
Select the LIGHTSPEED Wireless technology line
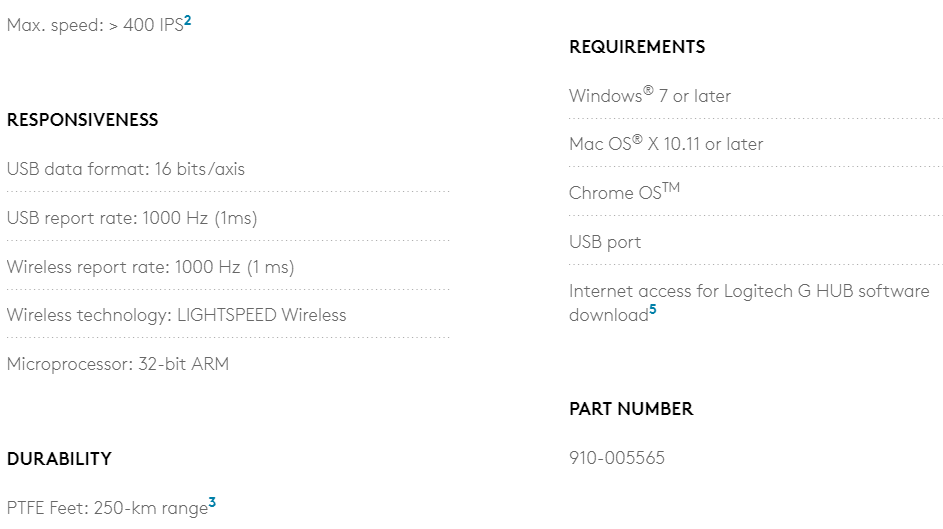[x=176, y=315]
